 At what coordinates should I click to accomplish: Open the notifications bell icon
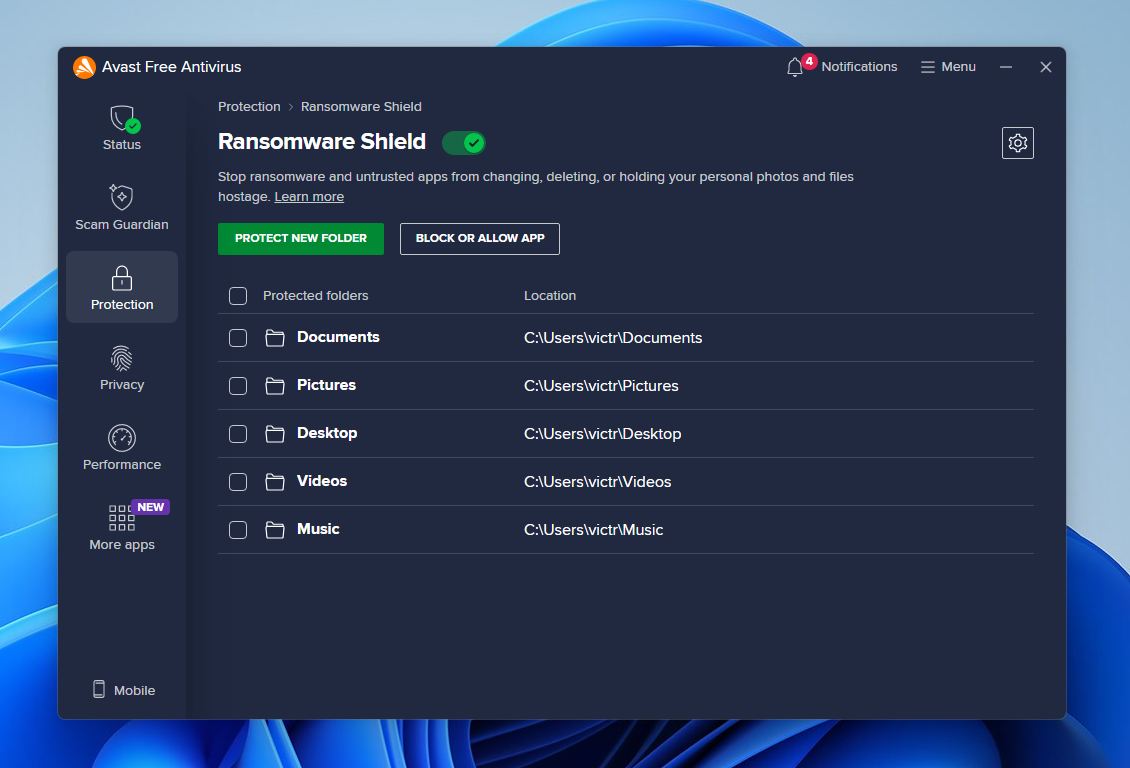[794, 68]
